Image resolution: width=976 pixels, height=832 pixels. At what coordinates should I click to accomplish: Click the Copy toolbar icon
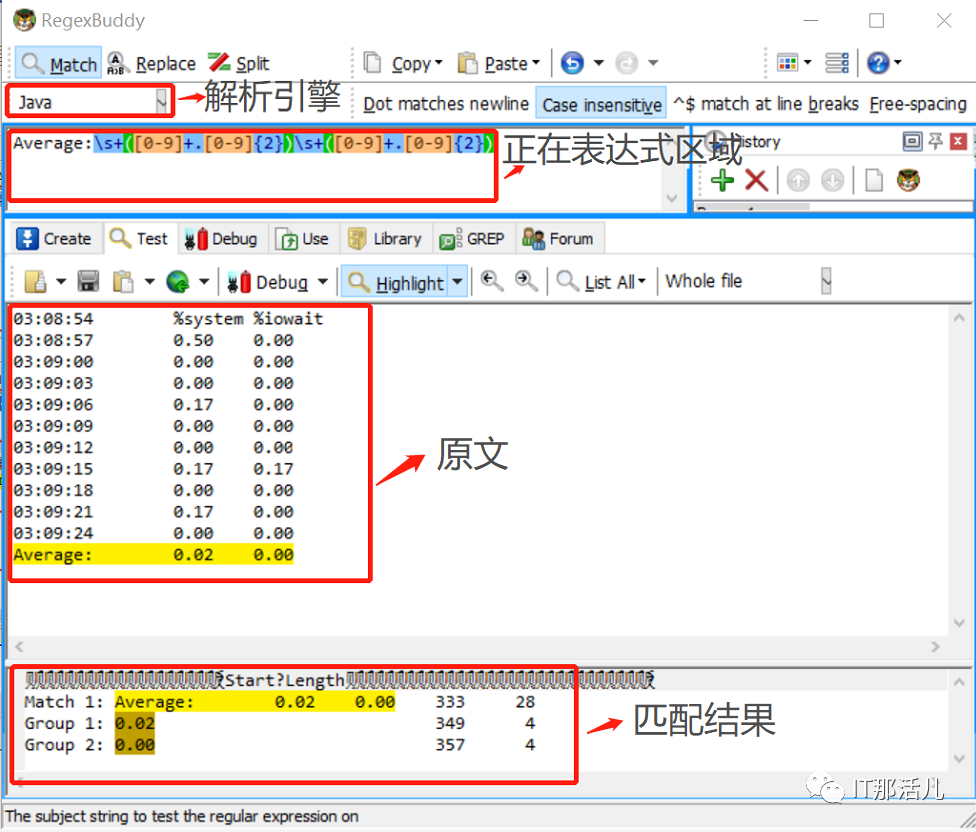click(x=372, y=63)
